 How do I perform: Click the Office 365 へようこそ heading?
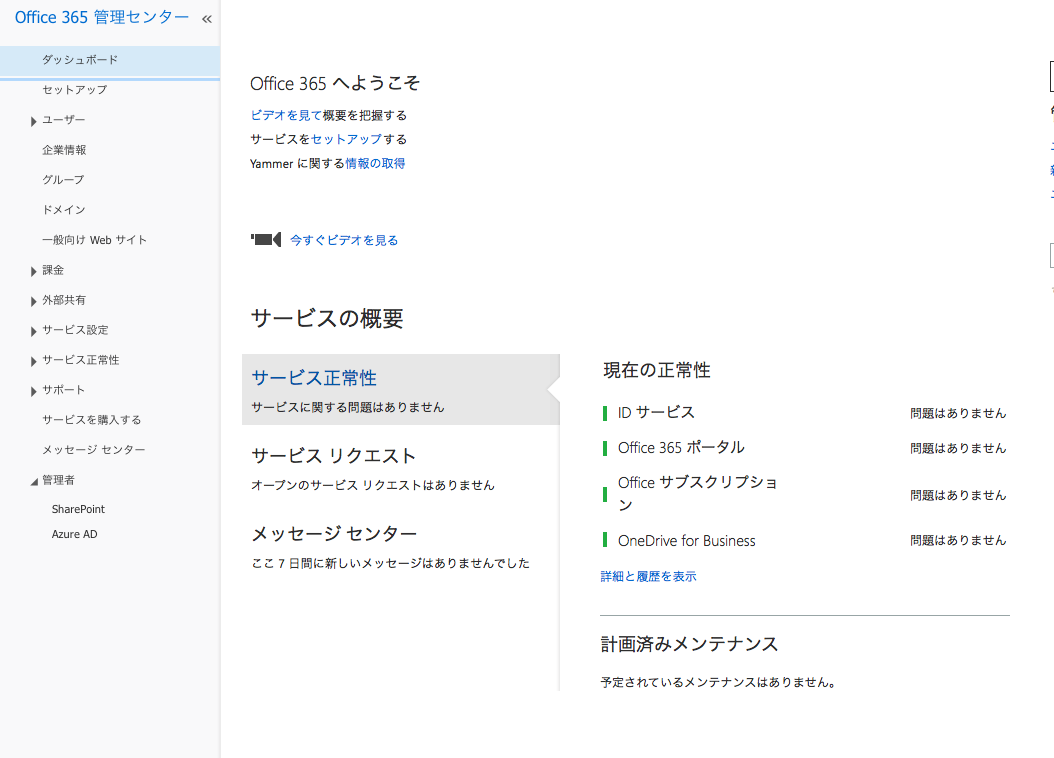(335, 83)
